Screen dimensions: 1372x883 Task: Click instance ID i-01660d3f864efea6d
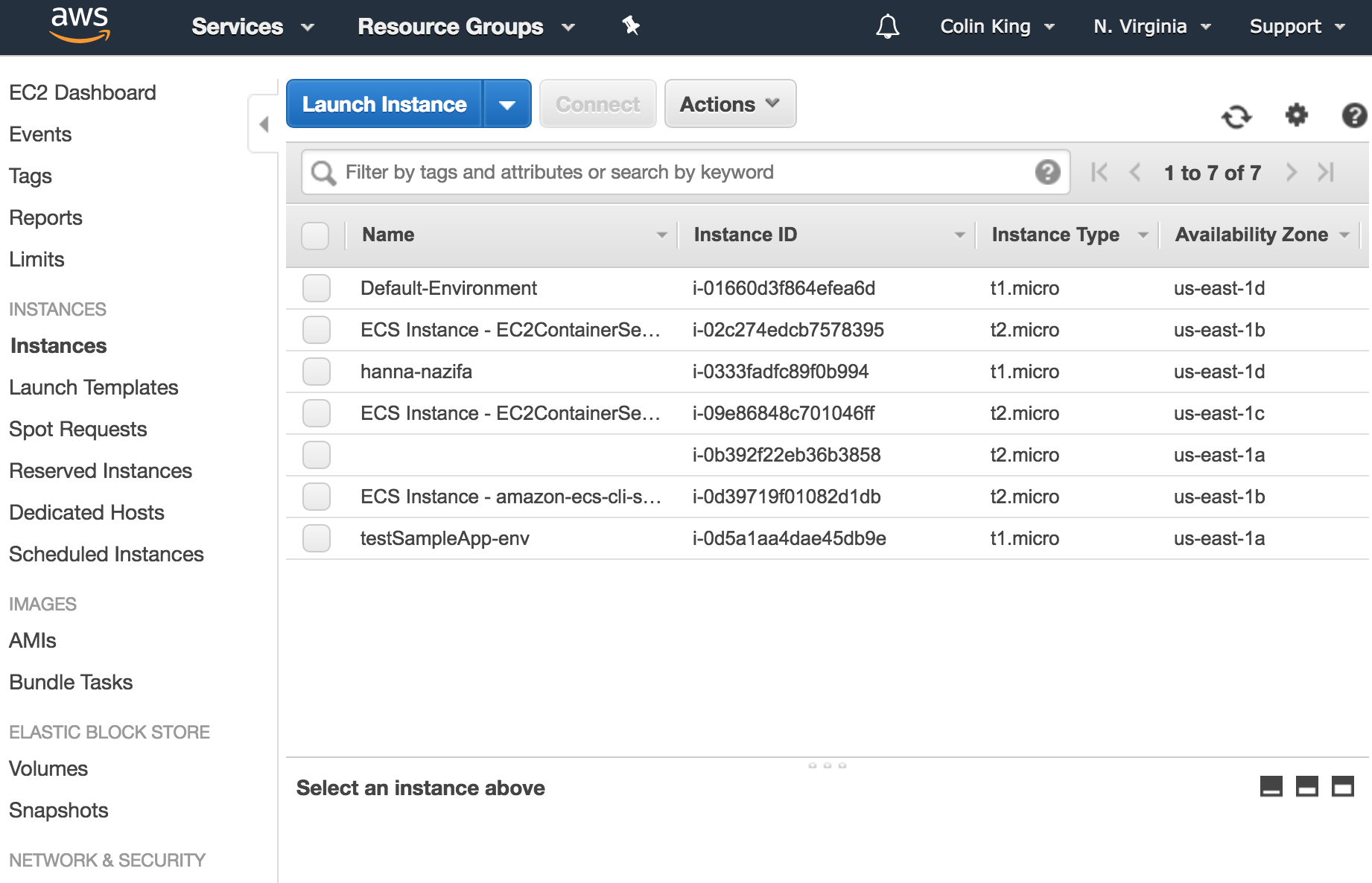[x=784, y=288]
